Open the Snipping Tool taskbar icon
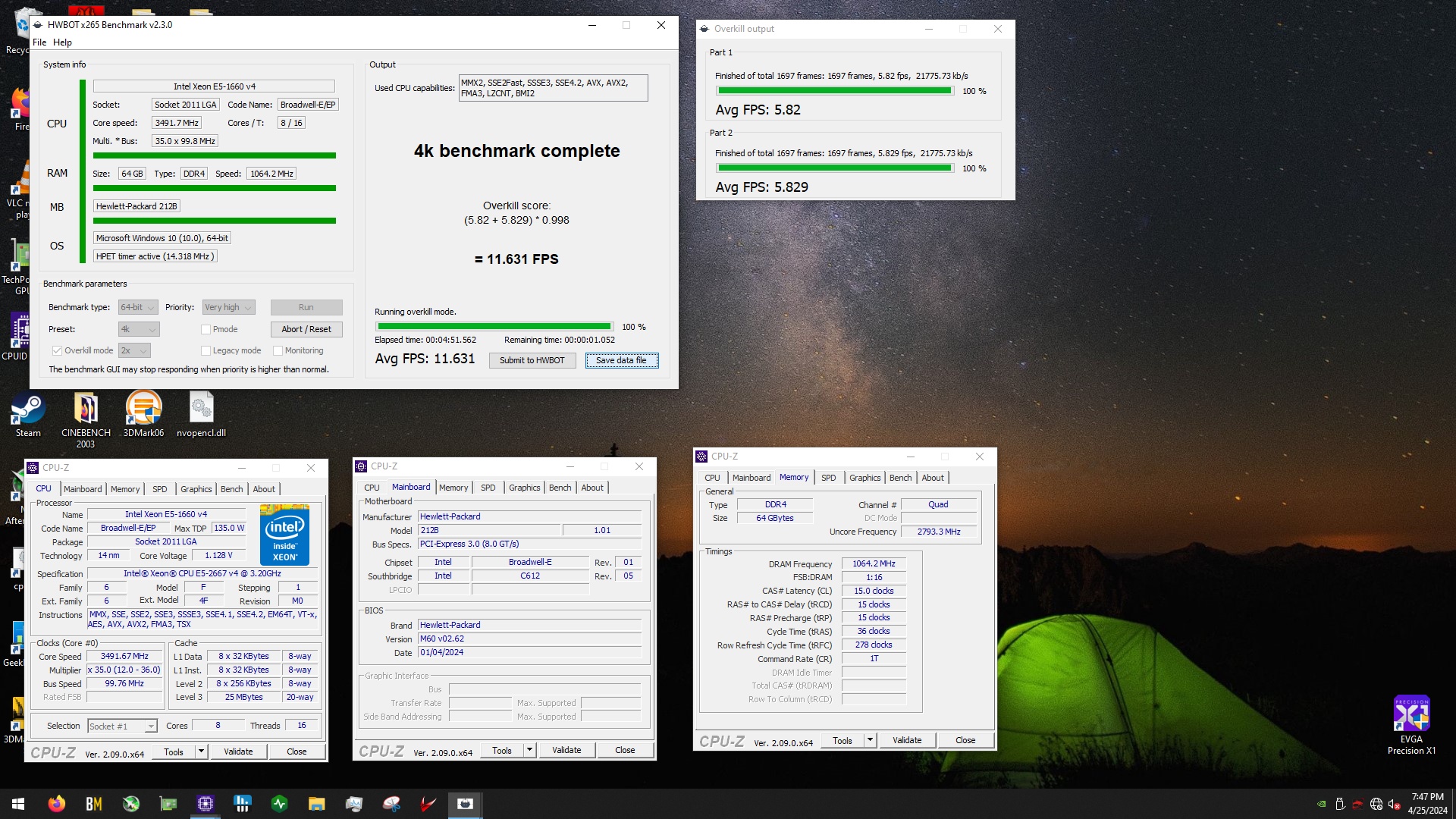1456x819 pixels. 391,804
